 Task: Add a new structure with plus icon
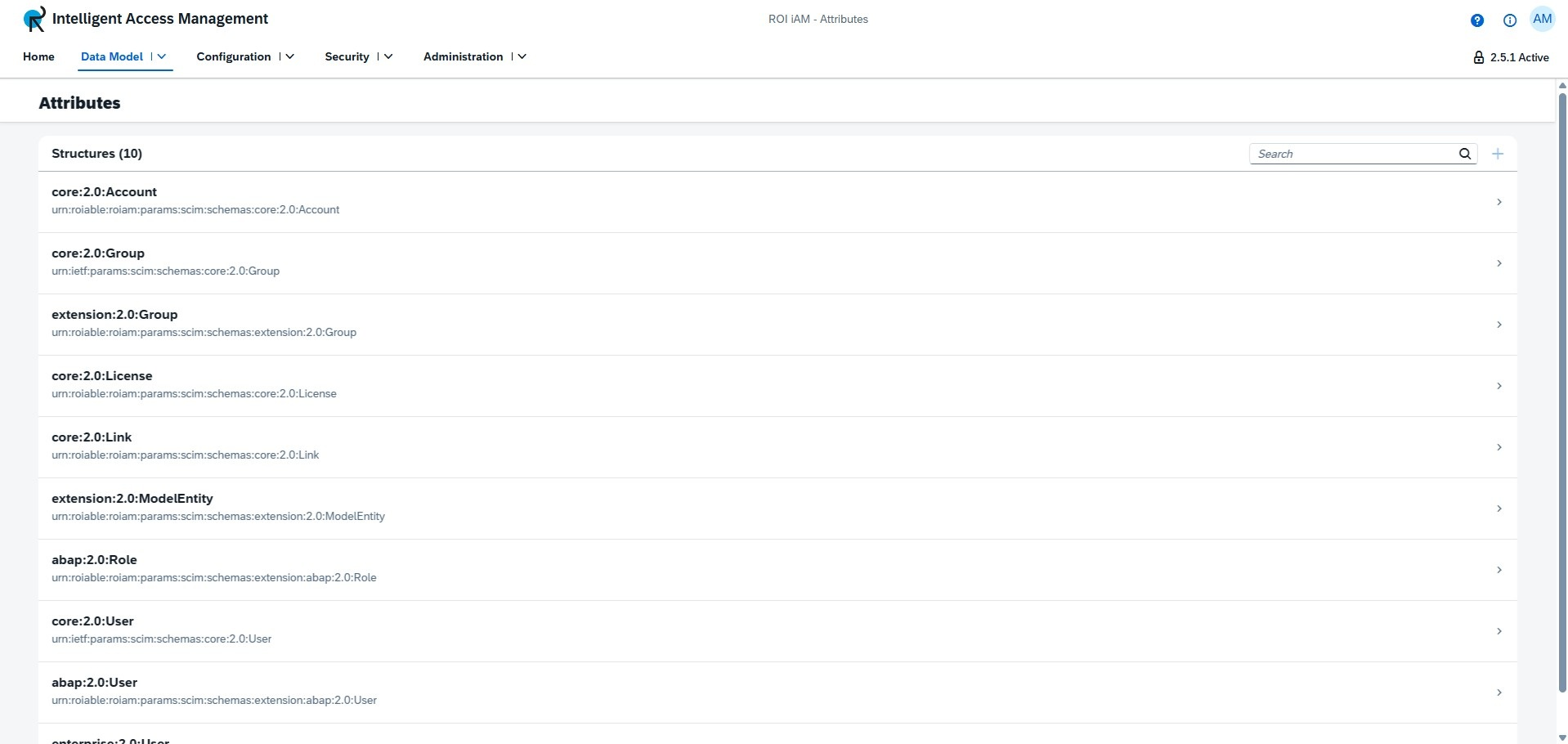coord(1497,154)
